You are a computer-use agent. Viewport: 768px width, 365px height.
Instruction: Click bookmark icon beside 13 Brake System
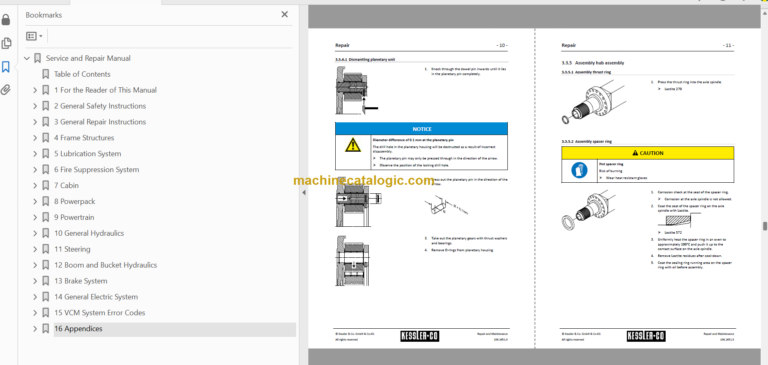pyautogui.click(x=46, y=281)
